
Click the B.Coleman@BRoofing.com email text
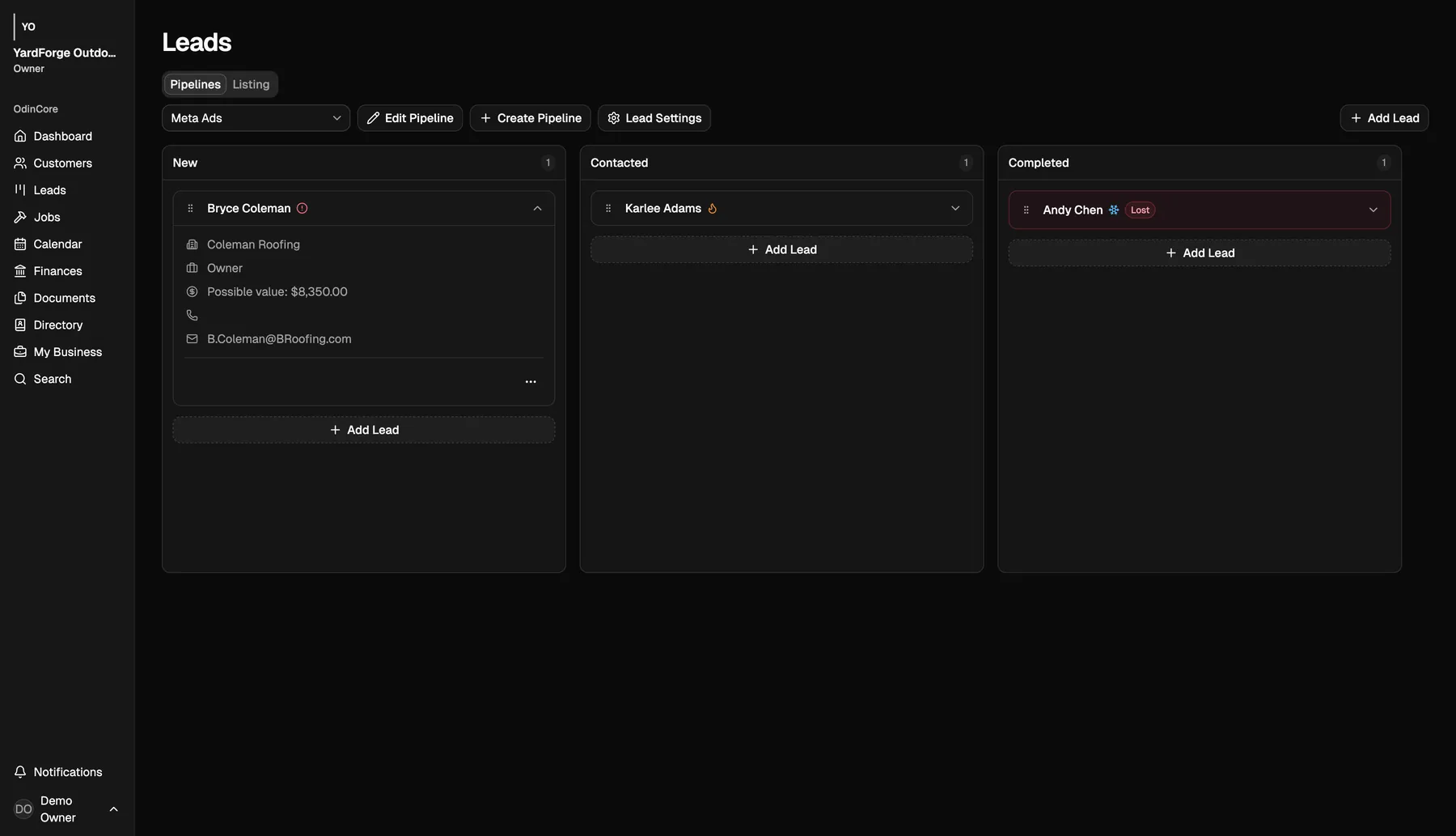pos(279,339)
